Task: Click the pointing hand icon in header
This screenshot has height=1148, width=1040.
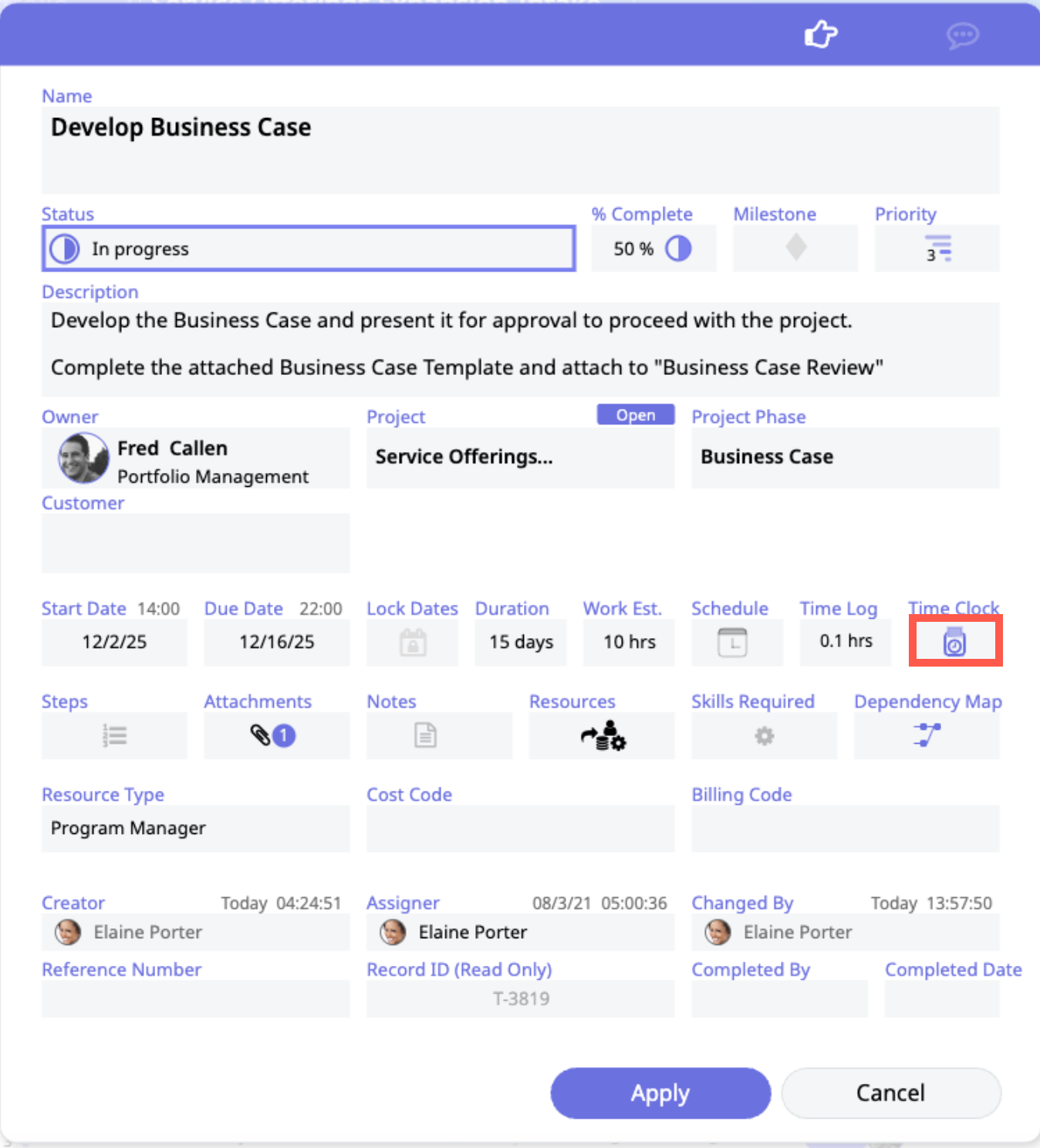Action: coord(820,35)
